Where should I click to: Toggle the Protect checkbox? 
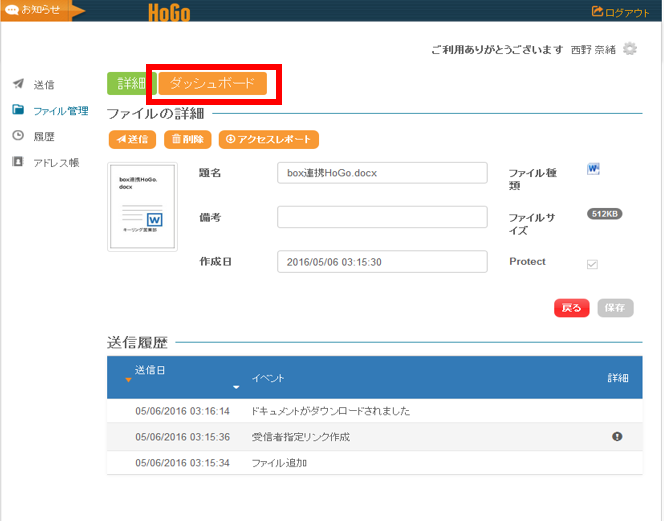pos(592,263)
